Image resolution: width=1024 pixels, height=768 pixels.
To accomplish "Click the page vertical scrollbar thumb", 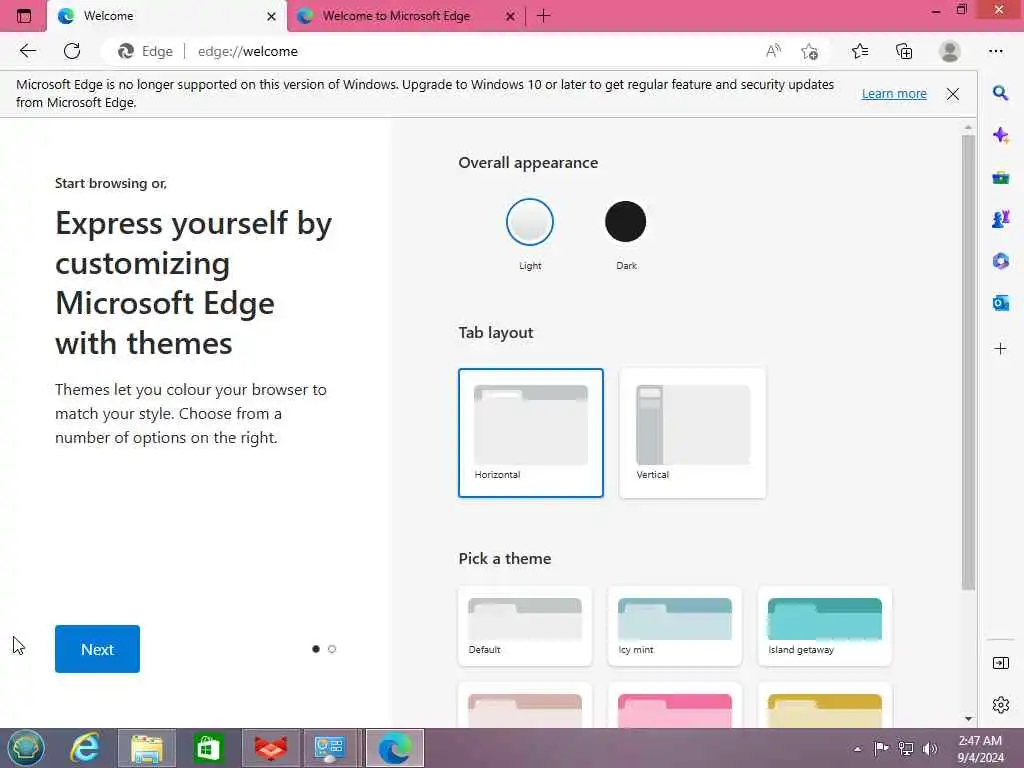I will pos(968,362).
